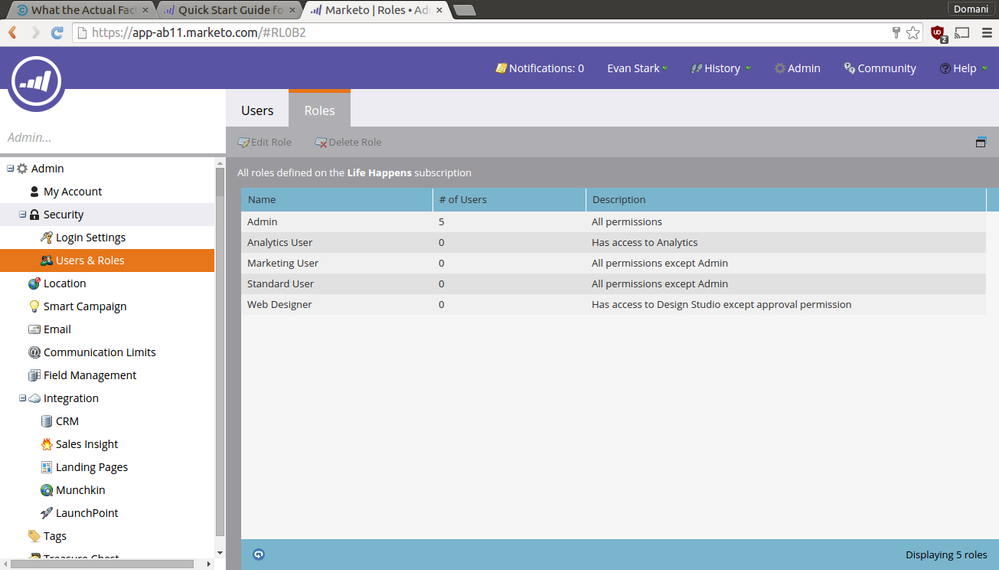This screenshot has width=999, height=570.
Task: Click the Edit Role button
Action: (264, 142)
